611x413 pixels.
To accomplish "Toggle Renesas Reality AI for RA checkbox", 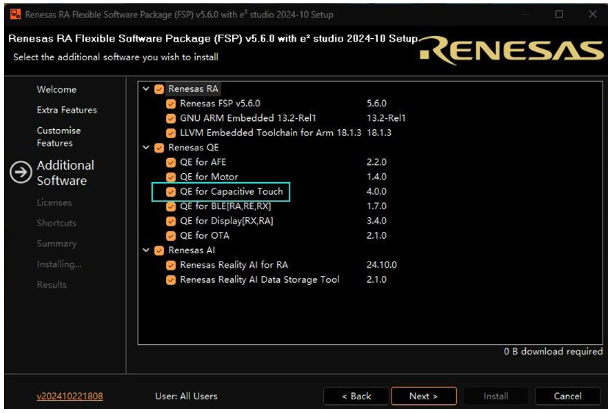I will coord(171,265).
